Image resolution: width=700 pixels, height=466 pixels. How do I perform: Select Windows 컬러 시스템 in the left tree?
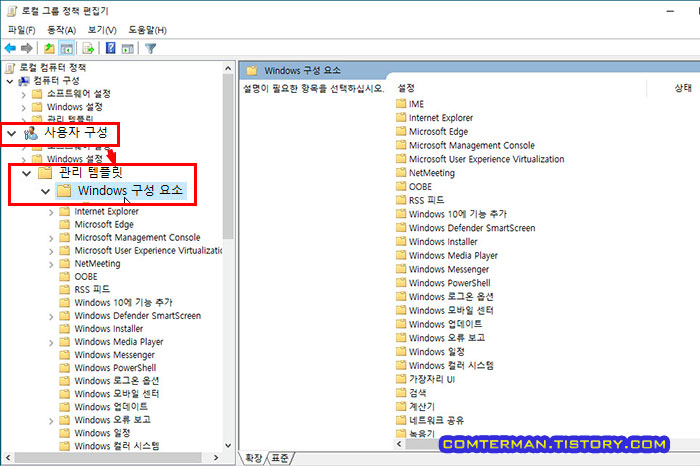[117, 446]
